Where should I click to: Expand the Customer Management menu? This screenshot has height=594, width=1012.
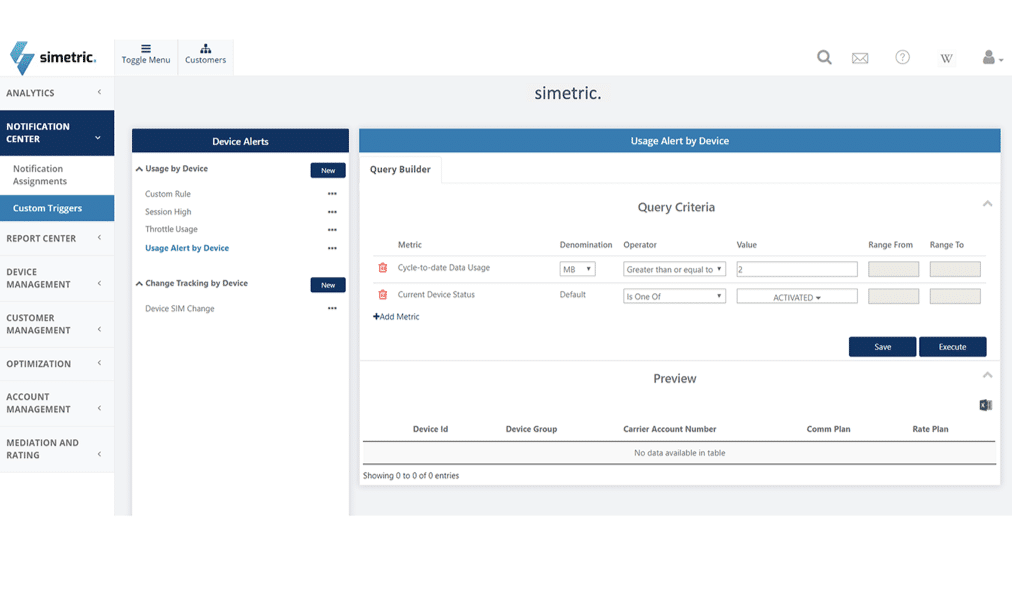[57, 324]
